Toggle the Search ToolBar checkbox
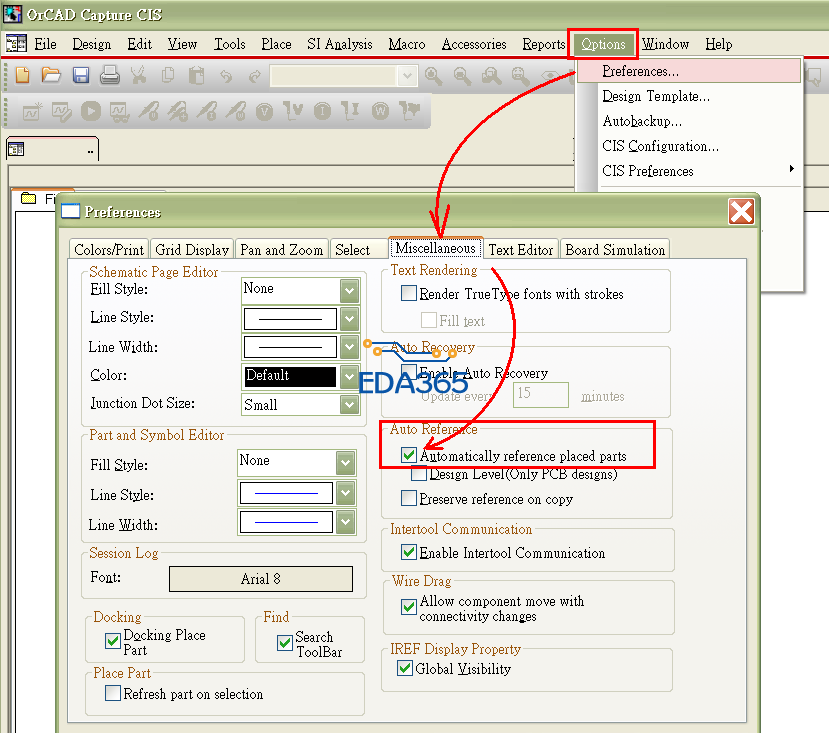 point(284,643)
